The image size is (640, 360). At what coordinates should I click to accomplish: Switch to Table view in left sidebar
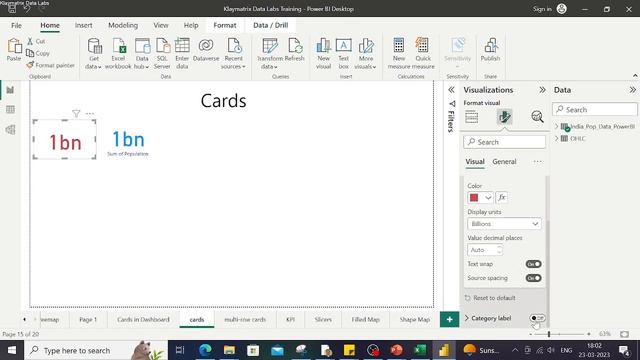click(x=10, y=109)
